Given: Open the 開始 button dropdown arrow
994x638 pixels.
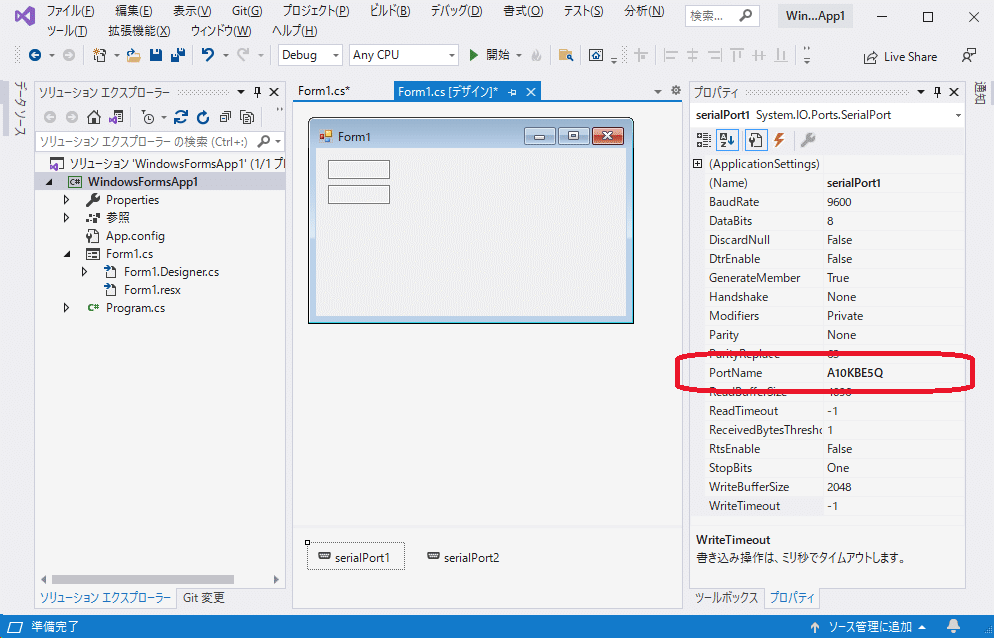Looking at the screenshot, I should [x=519, y=56].
